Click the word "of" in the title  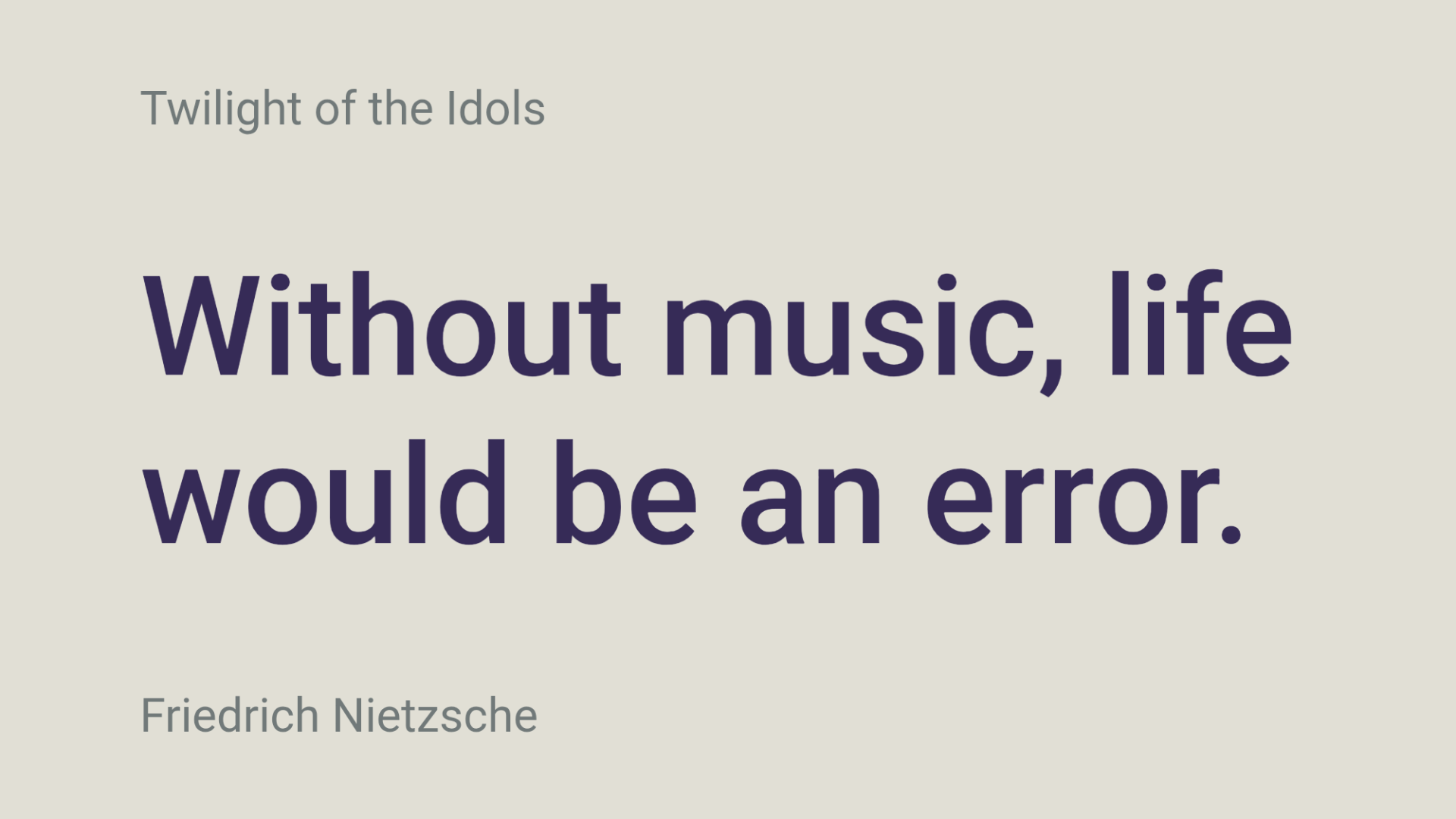(x=336, y=108)
